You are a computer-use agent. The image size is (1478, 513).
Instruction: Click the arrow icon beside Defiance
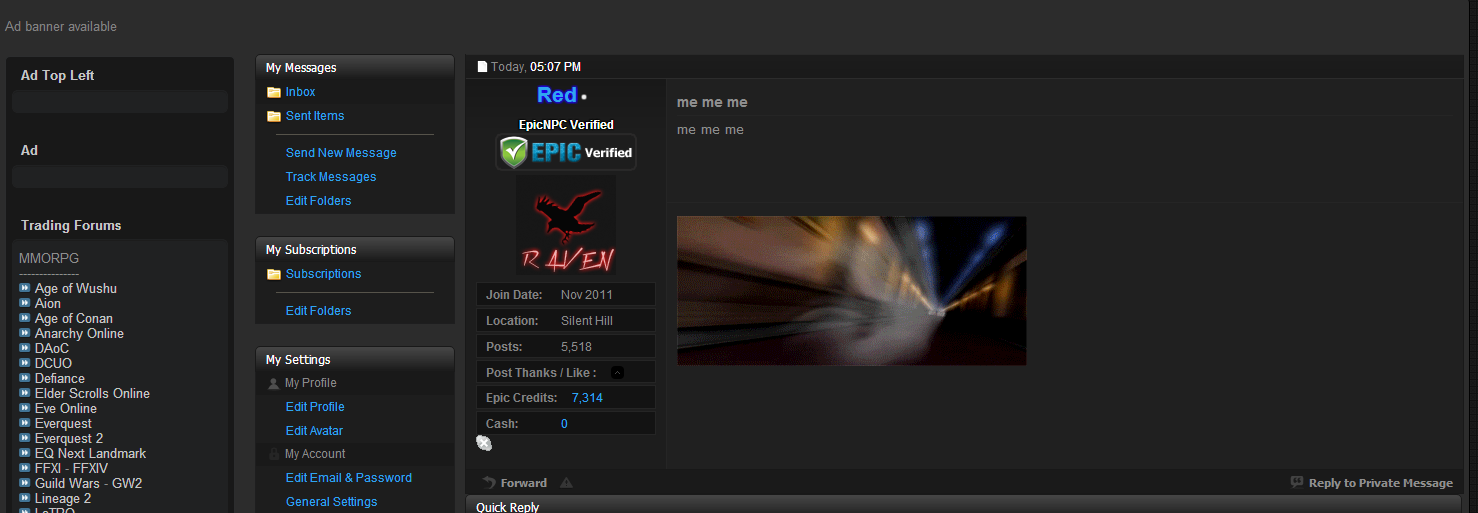click(25, 378)
